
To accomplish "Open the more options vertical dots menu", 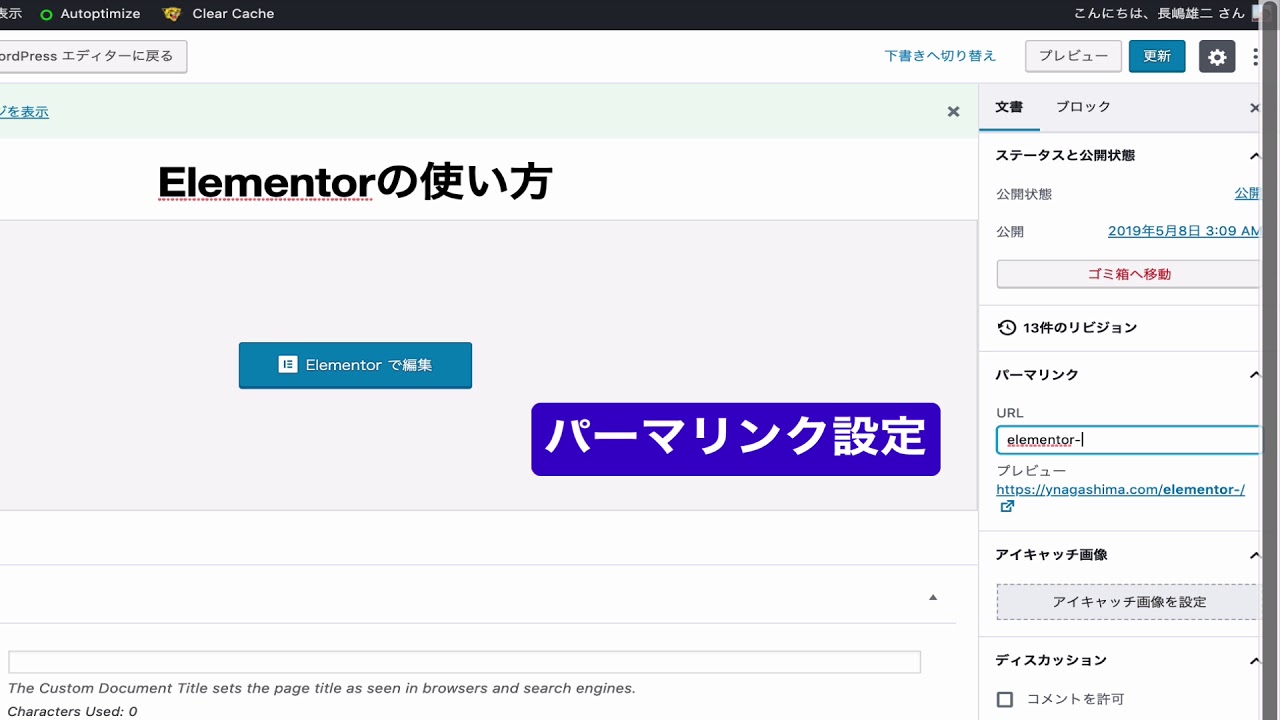I will tap(1256, 57).
